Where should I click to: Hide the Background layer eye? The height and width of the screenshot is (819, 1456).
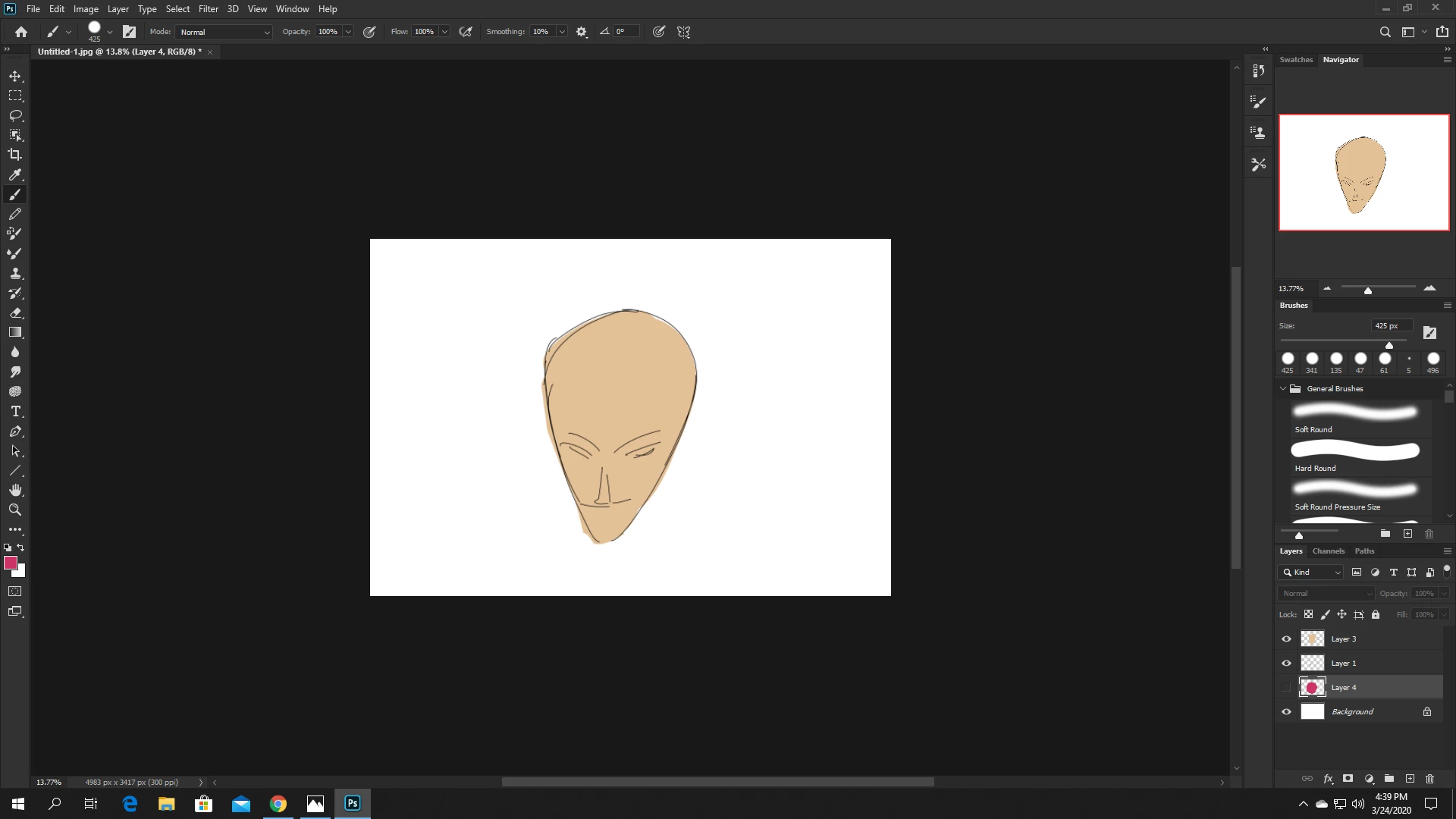pos(1286,712)
